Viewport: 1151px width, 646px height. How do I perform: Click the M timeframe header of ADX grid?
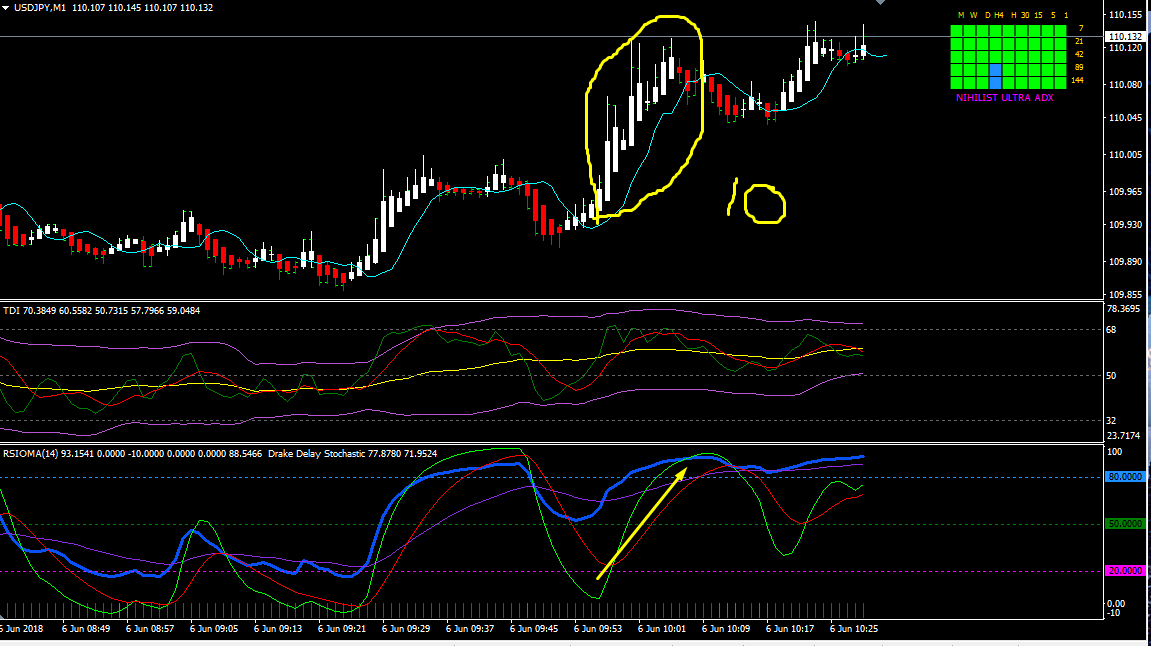pyautogui.click(x=961, y=15)
